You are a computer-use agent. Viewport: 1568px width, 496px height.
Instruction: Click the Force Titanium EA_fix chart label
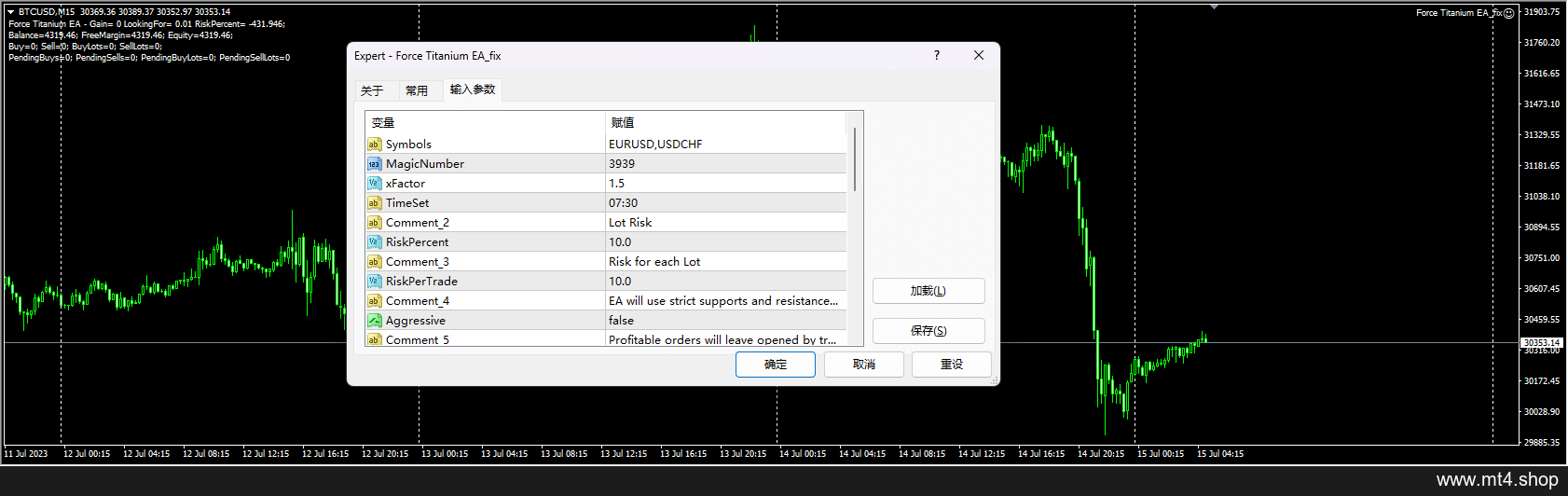tap(1459, 13)
